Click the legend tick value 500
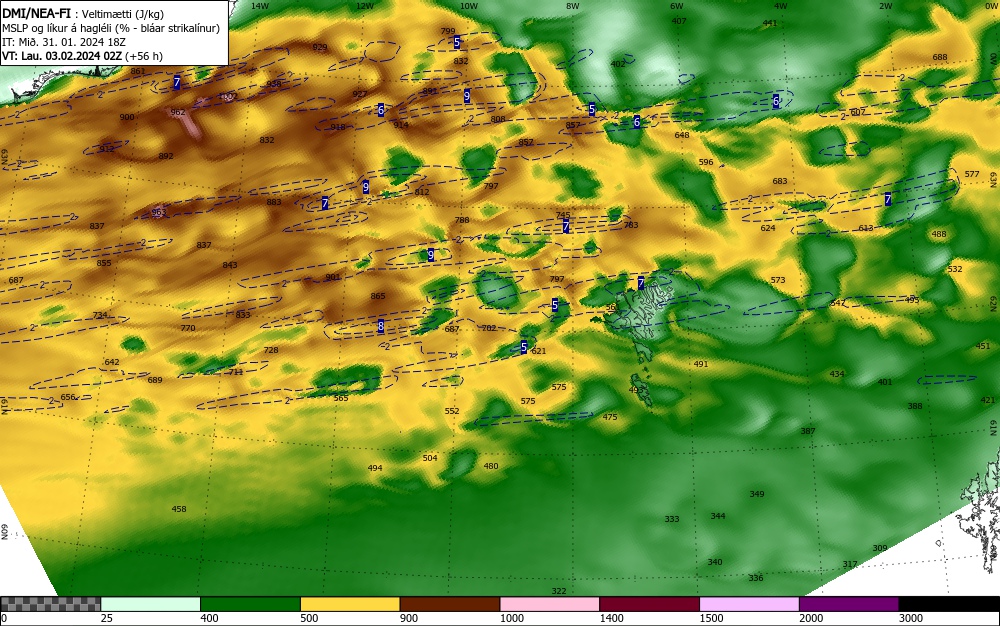The height and width of the screenshot is (626, 1000). pyautogui.click(x=309, y=618)
